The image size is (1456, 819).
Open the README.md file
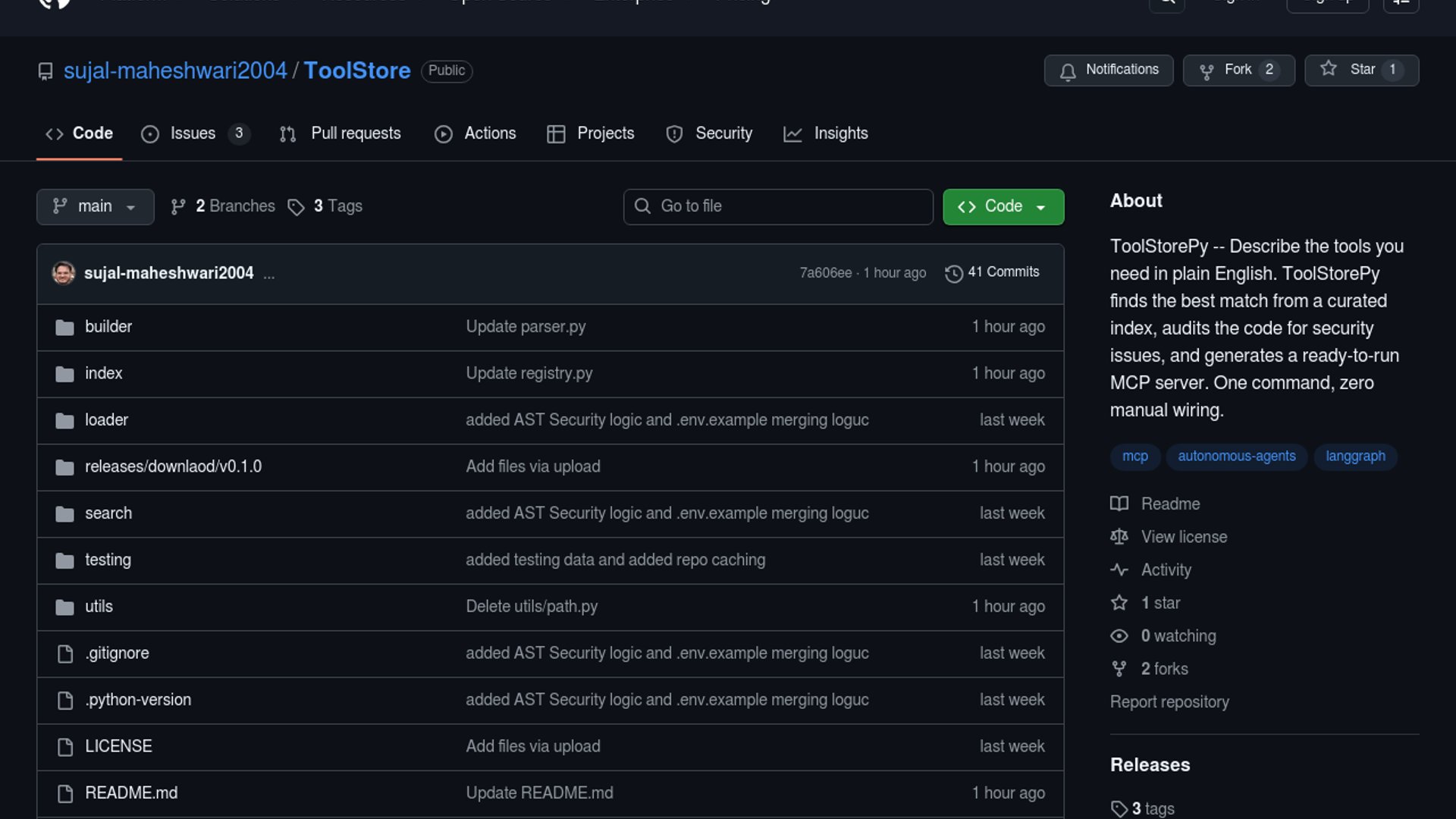[x=131, y=793]
